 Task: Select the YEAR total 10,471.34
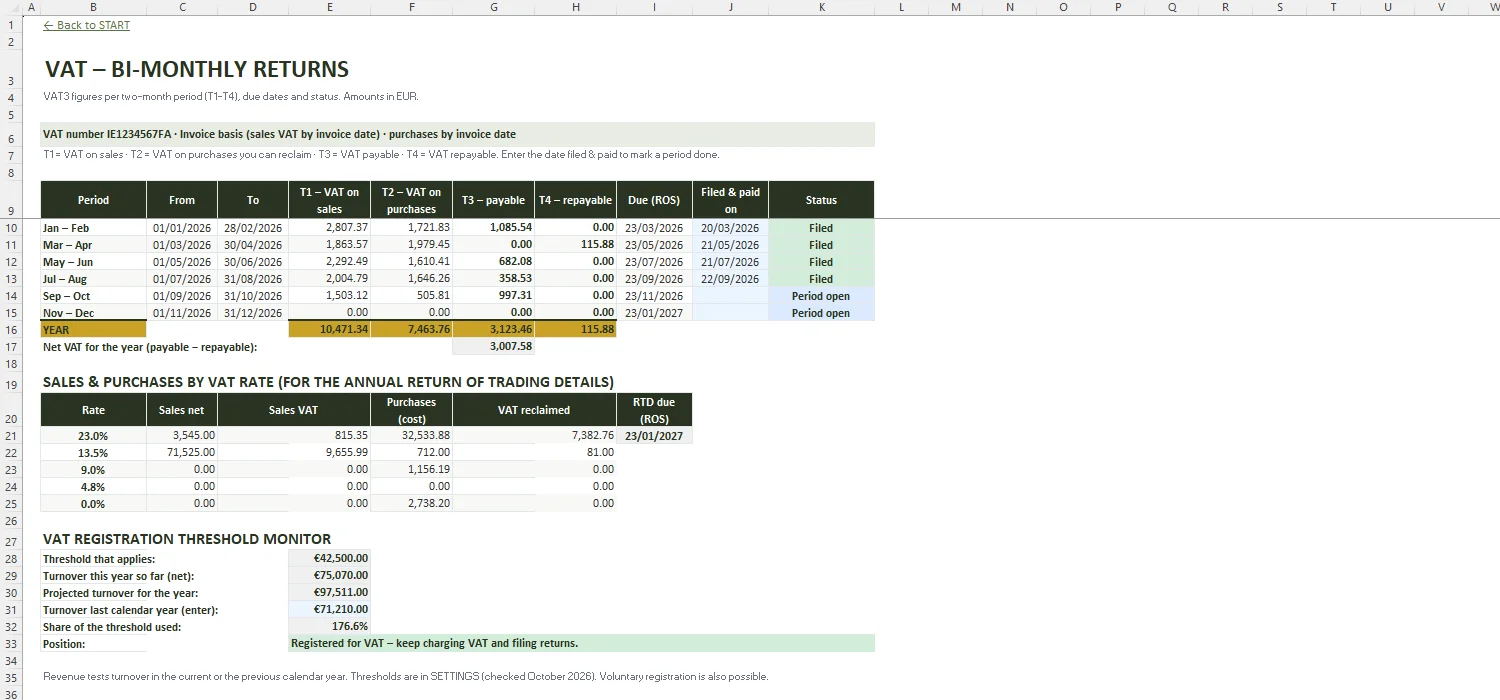click(x=329, y=330)
